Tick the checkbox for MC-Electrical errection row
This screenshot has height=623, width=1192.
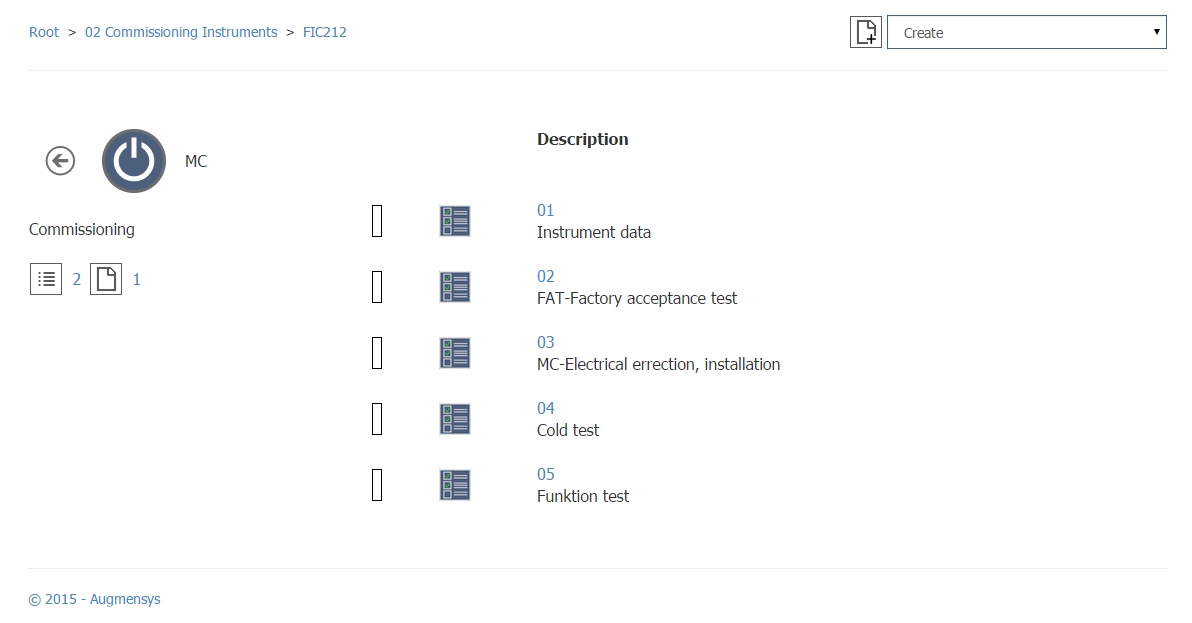[x=377, y=353]
